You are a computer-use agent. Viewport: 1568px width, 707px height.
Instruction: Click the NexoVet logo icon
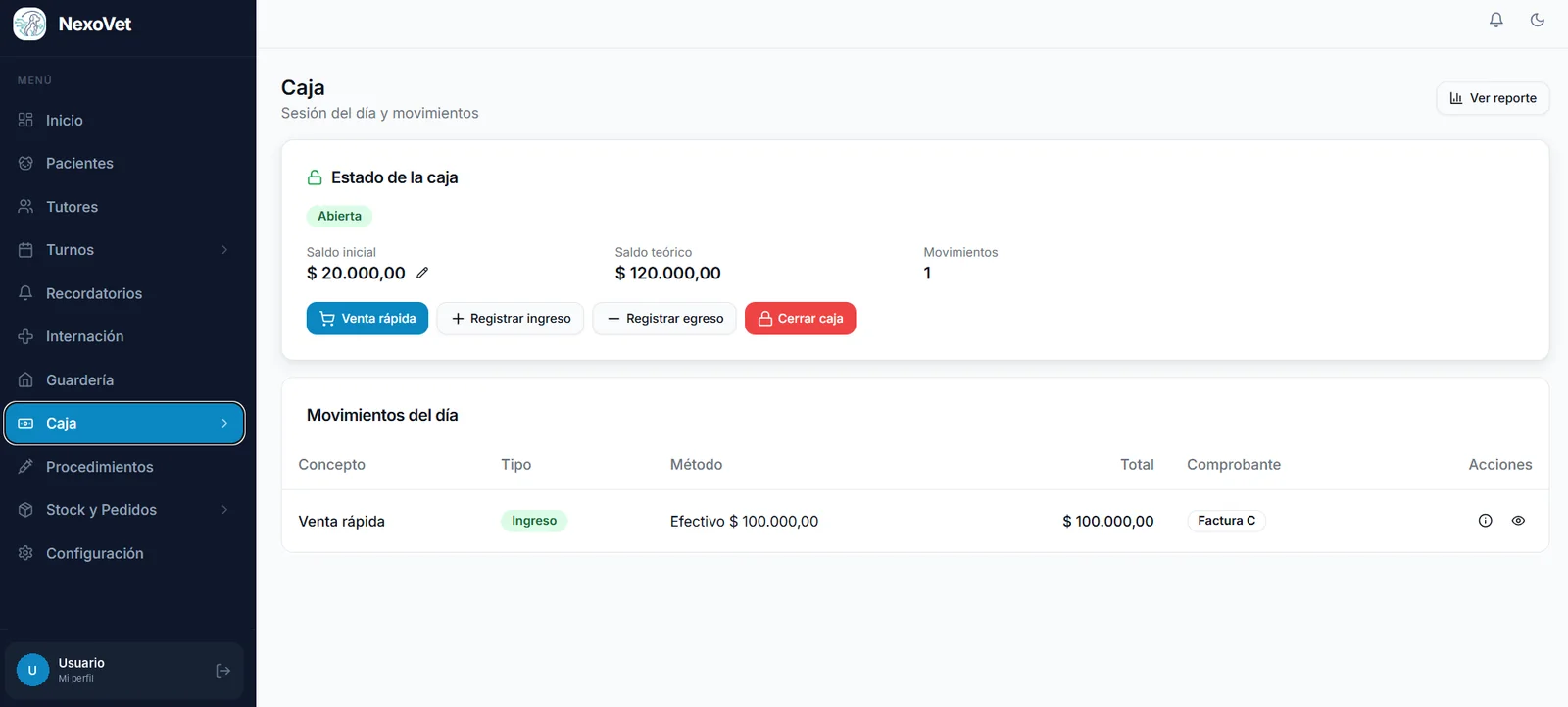pyautogui.click(x=29, y=24)
